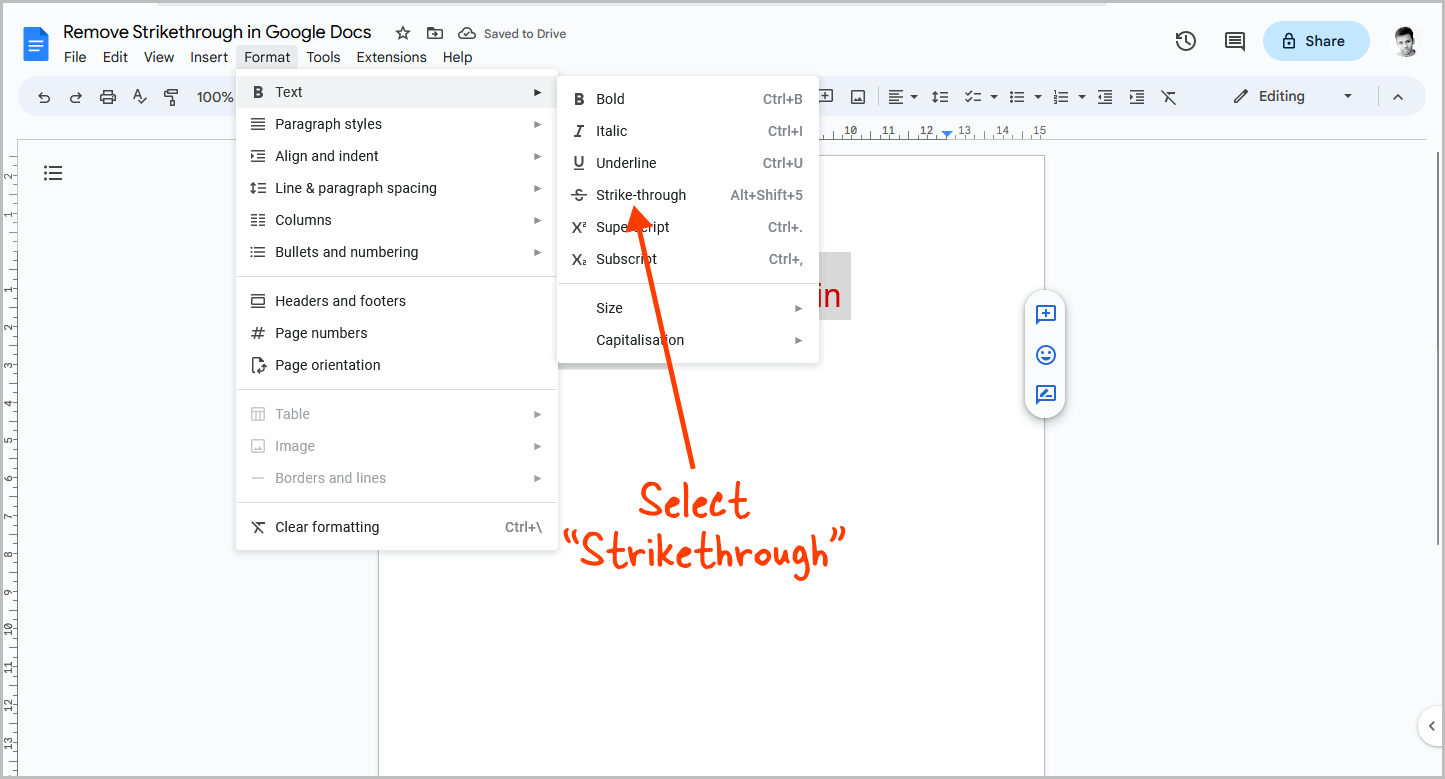This screenshot has width=1445, height=779.
Task: Open the Tools menu
Action: [x=323, y=57]
